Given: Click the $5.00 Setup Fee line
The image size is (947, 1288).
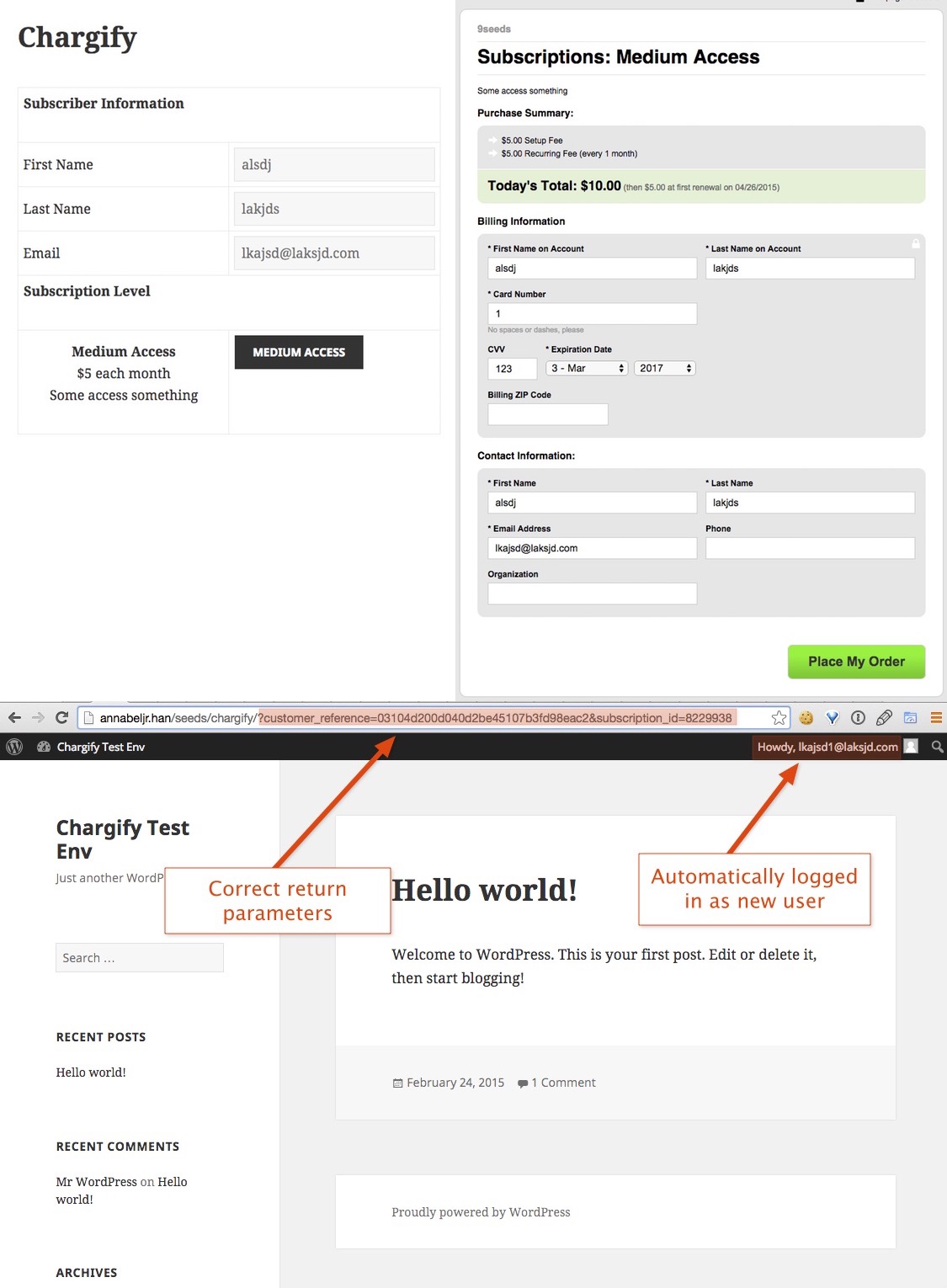Looking at the screenshot, I should coord(532,141).
